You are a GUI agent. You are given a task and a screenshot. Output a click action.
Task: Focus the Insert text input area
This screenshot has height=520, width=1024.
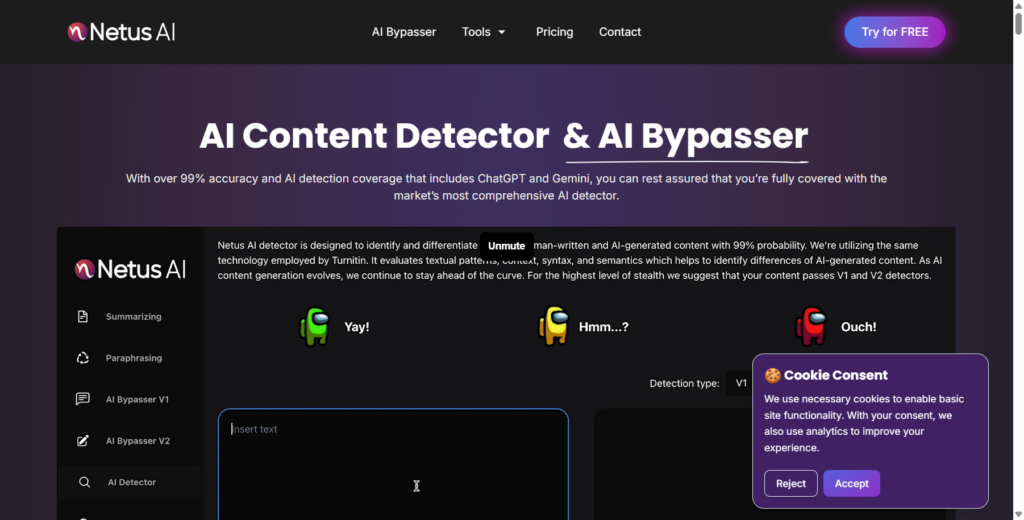[x=393, y=464]
